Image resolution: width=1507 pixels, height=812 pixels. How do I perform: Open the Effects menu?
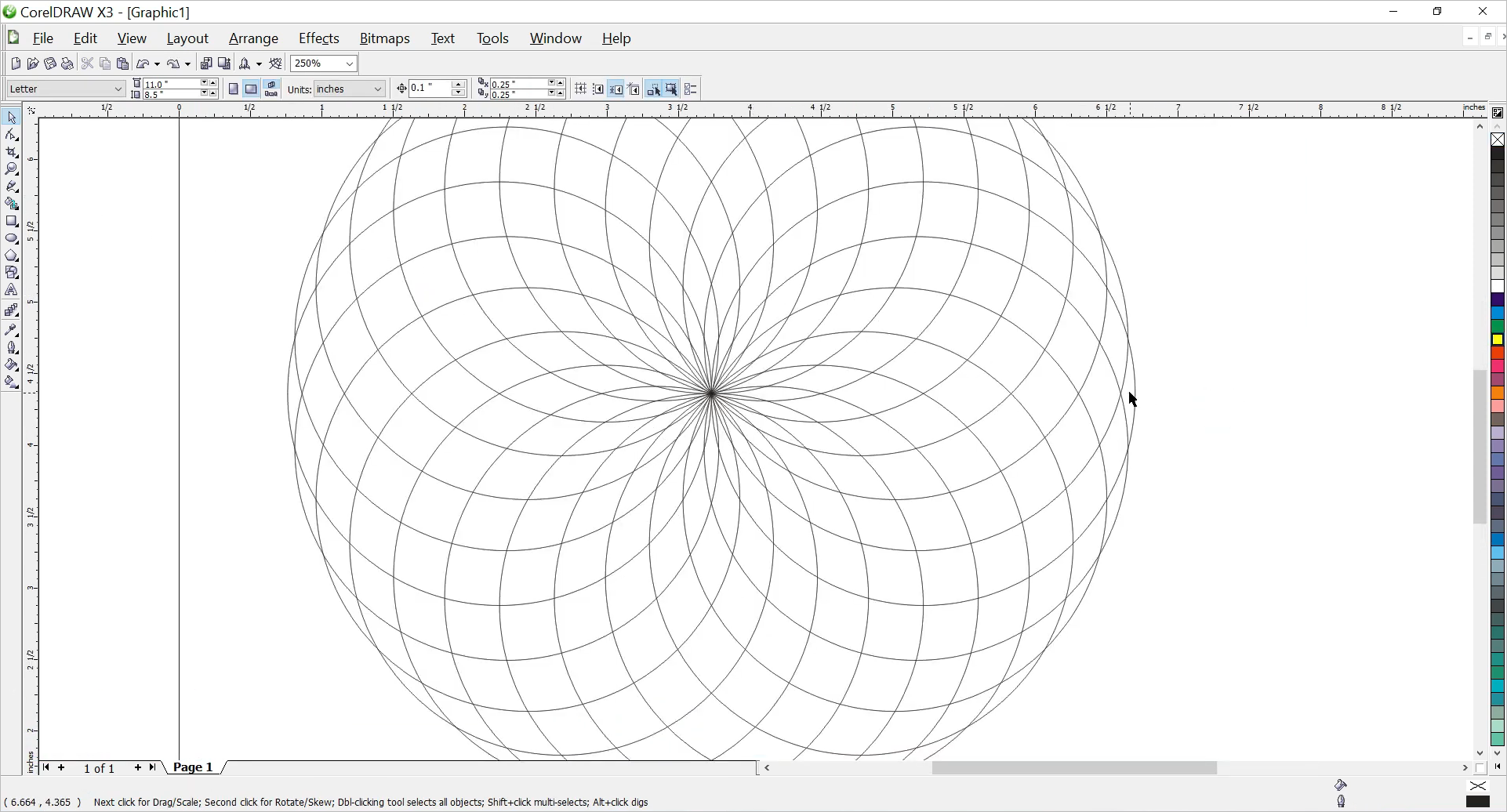point(318,38)
